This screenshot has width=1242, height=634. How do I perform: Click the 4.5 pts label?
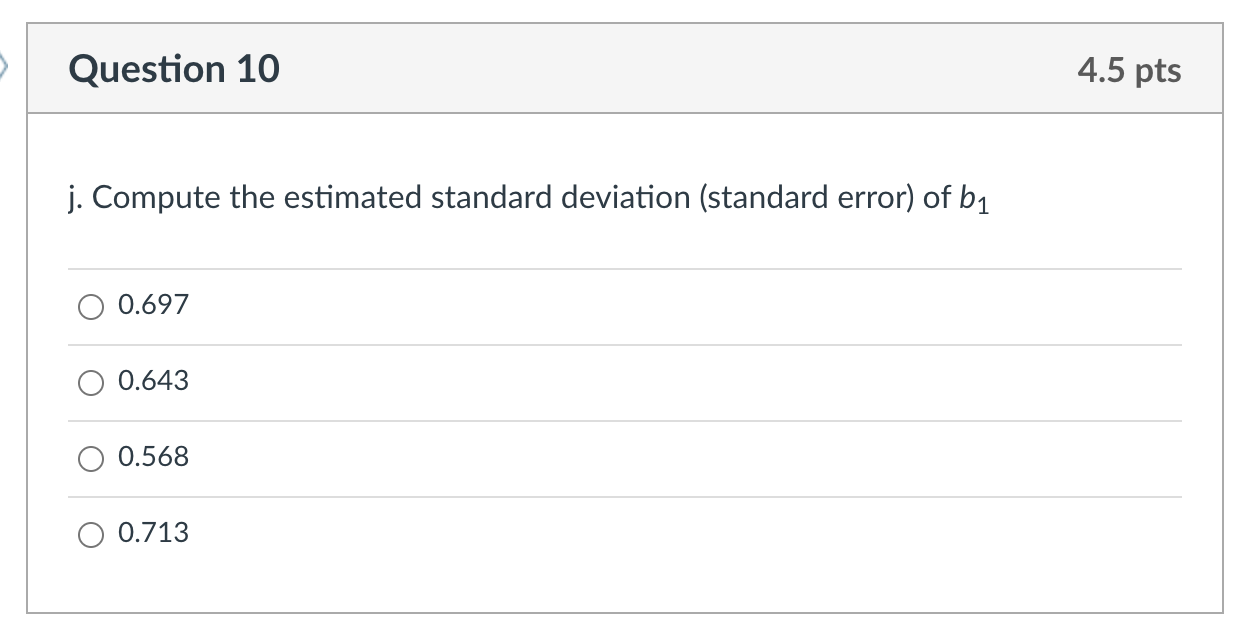pos(1131,69)
